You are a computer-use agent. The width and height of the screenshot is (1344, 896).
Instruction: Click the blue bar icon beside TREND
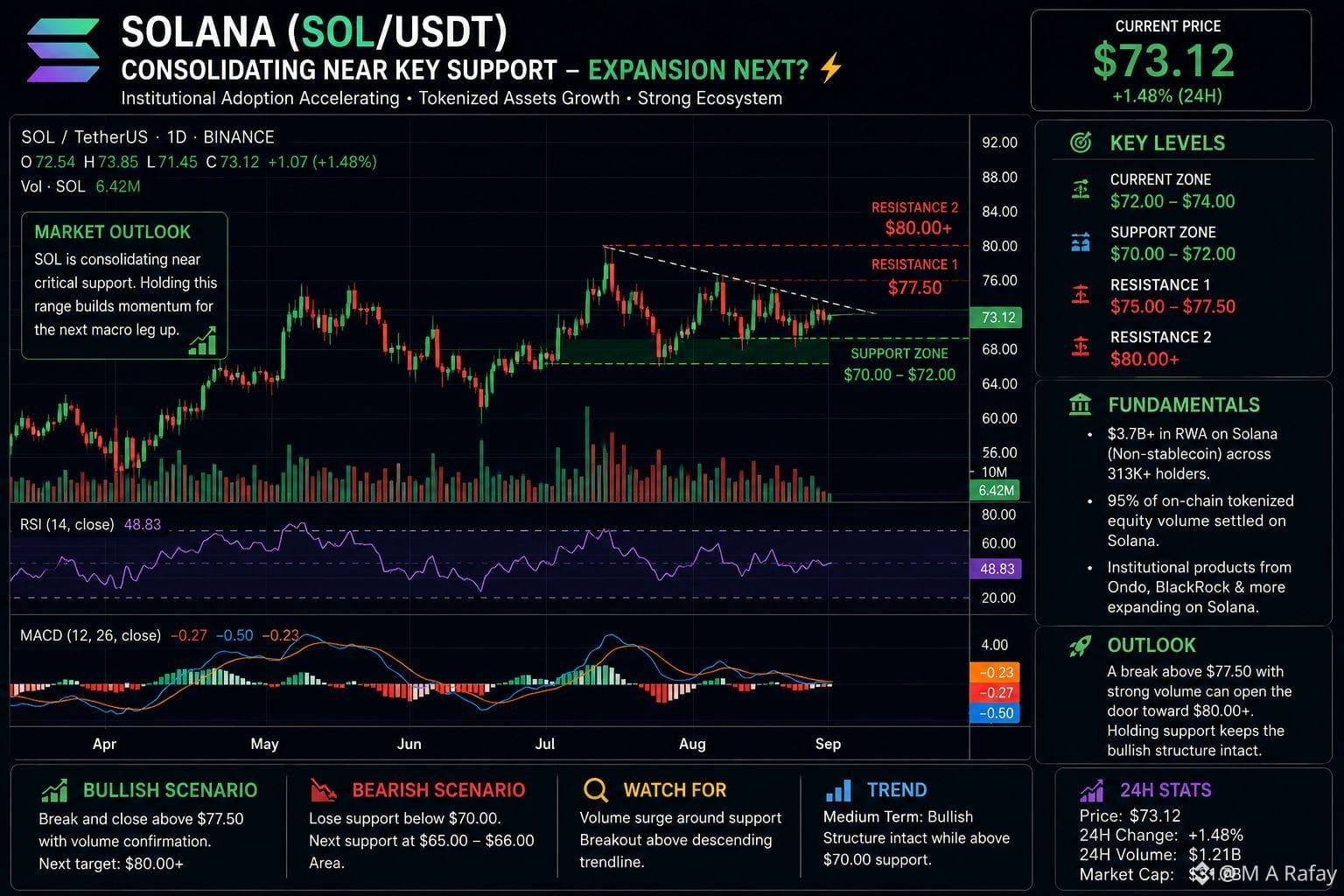point(838,791)
